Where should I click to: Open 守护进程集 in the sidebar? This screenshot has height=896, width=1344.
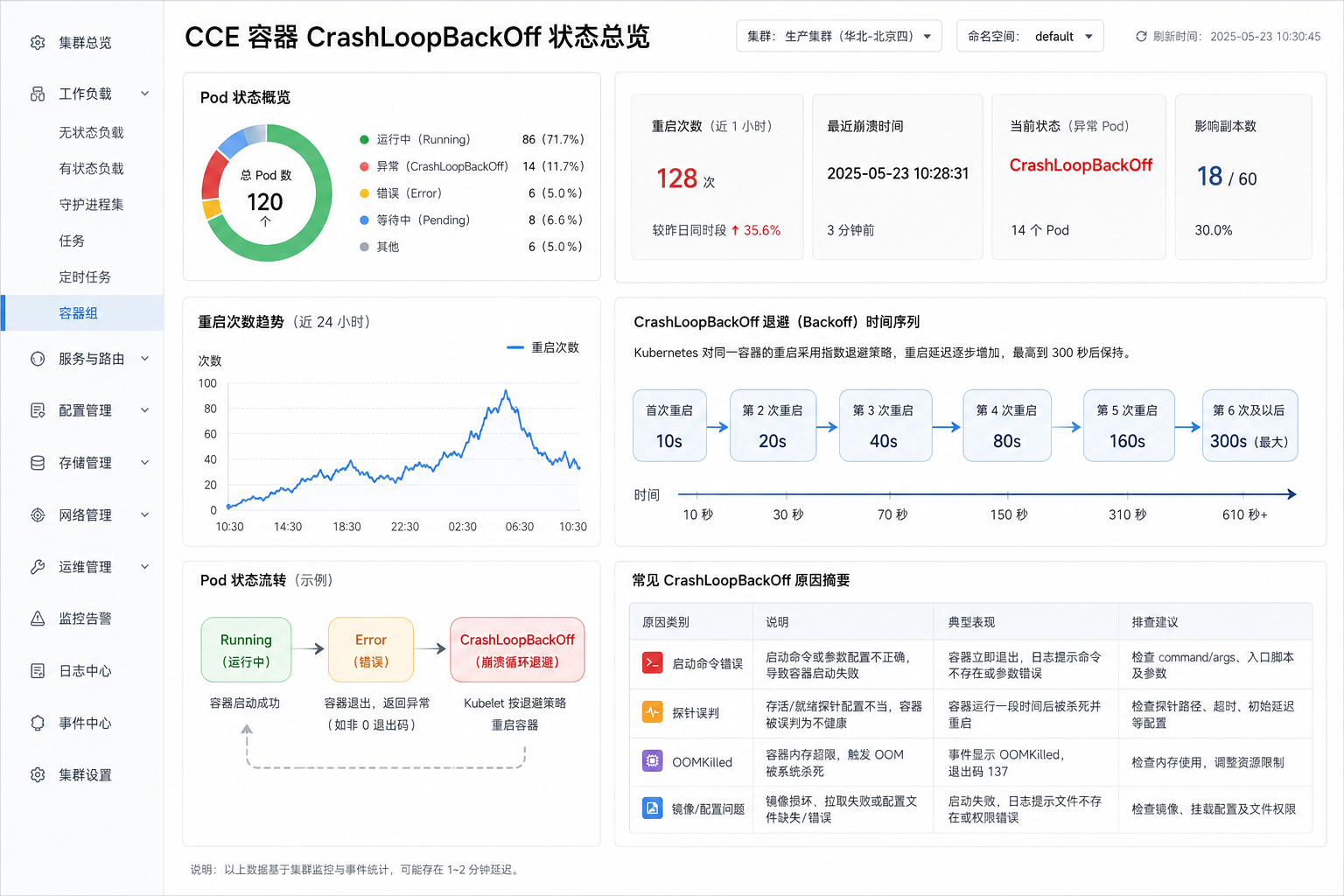pyautogui.click(x=91, y=204)
